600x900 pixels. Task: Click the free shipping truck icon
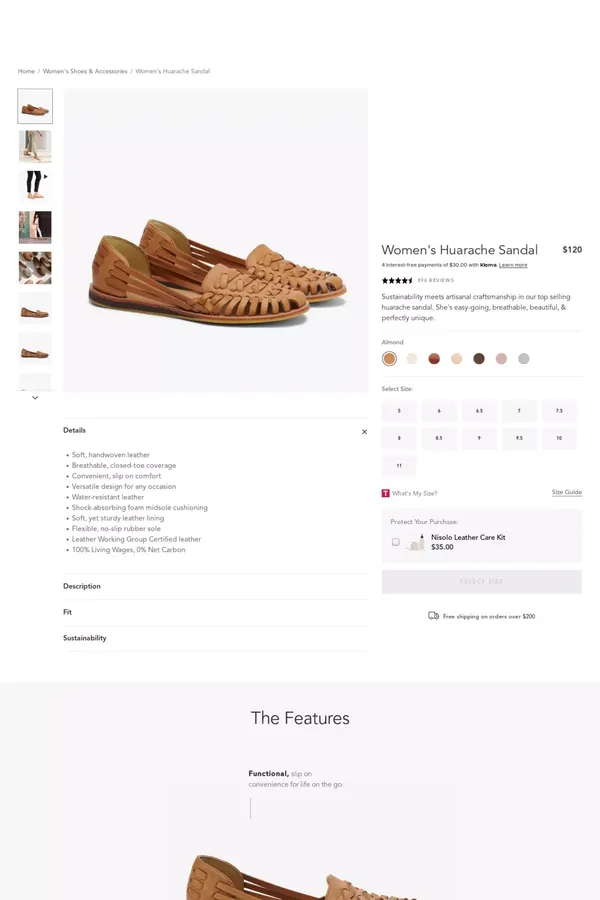(x=432, y=616)
